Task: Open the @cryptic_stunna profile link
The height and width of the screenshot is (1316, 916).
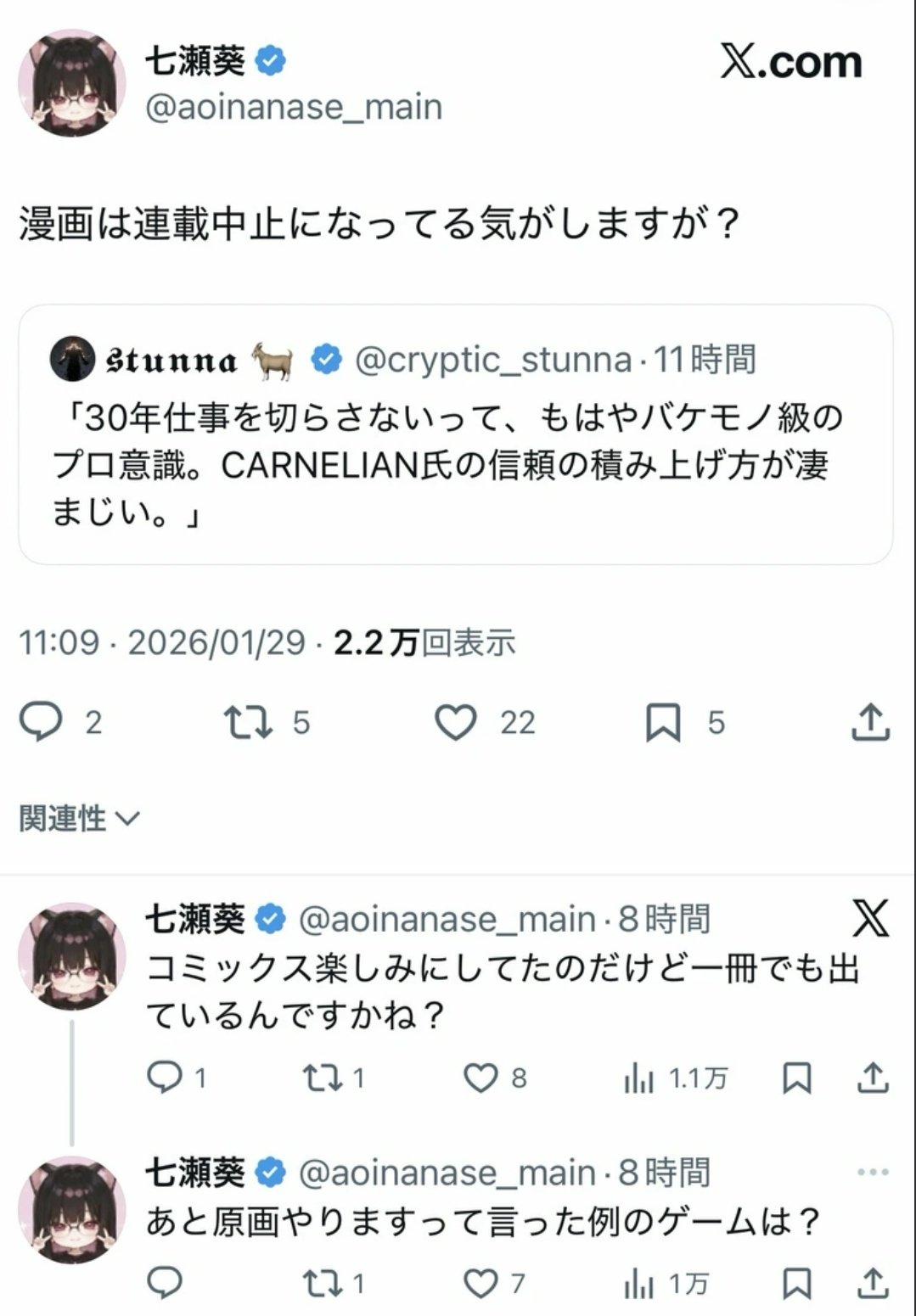Action: 492,360
